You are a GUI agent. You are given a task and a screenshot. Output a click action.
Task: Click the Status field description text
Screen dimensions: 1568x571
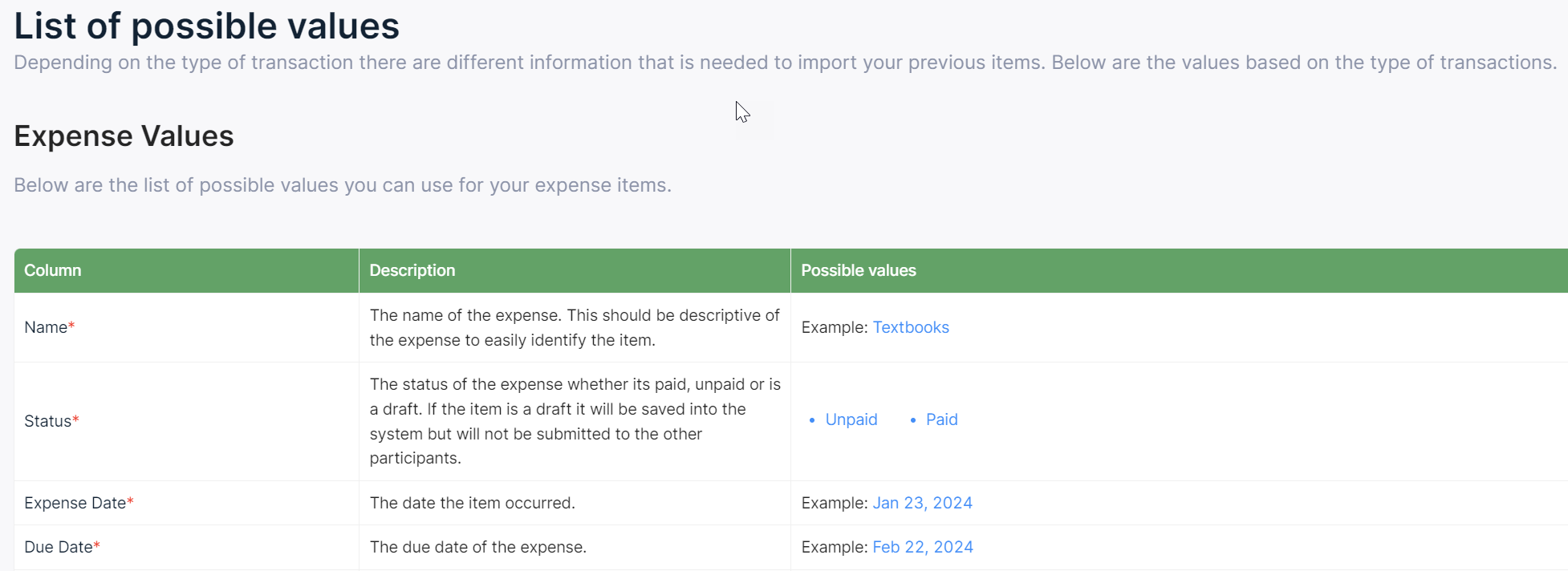click(574, 421)
